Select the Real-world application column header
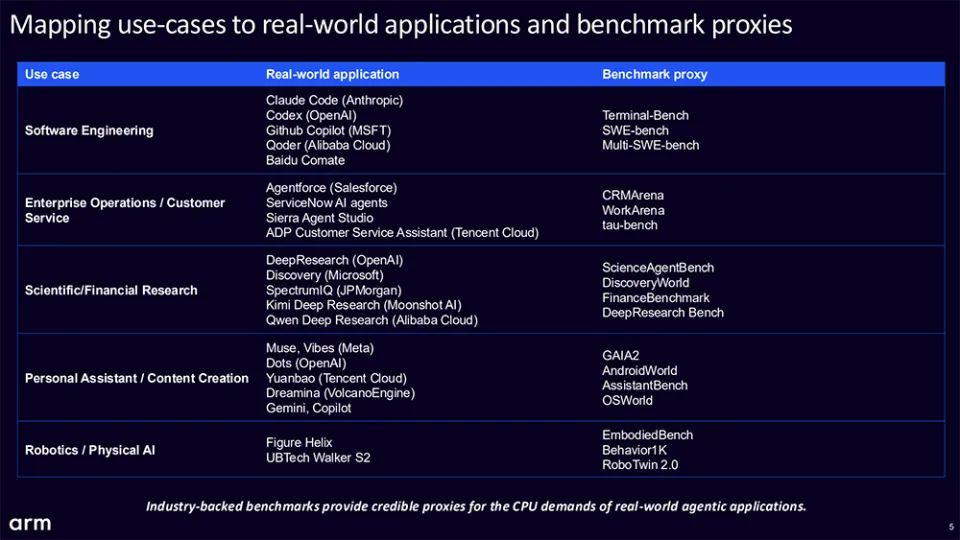The width and height of the screenshot is (960, 540). tap(332, 74)
